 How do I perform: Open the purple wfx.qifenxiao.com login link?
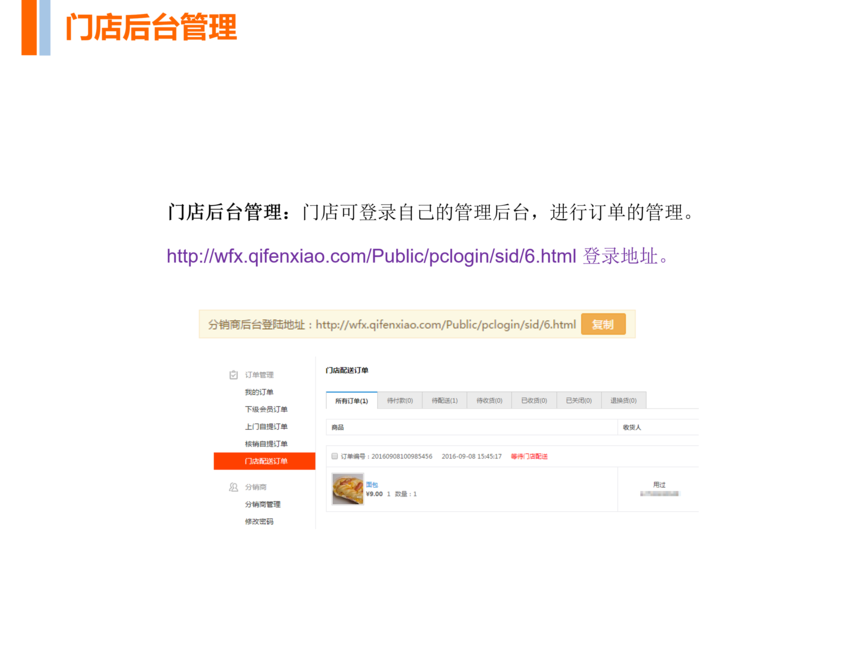coord(371,257)
